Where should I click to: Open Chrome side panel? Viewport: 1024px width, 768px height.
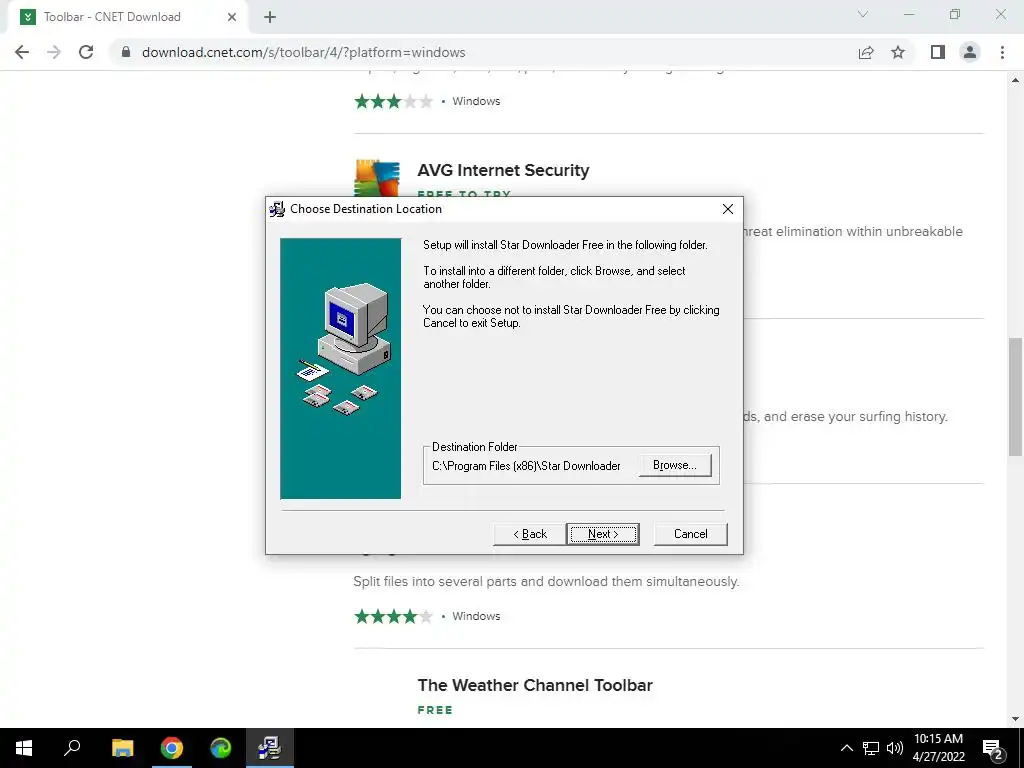(938, 52)
